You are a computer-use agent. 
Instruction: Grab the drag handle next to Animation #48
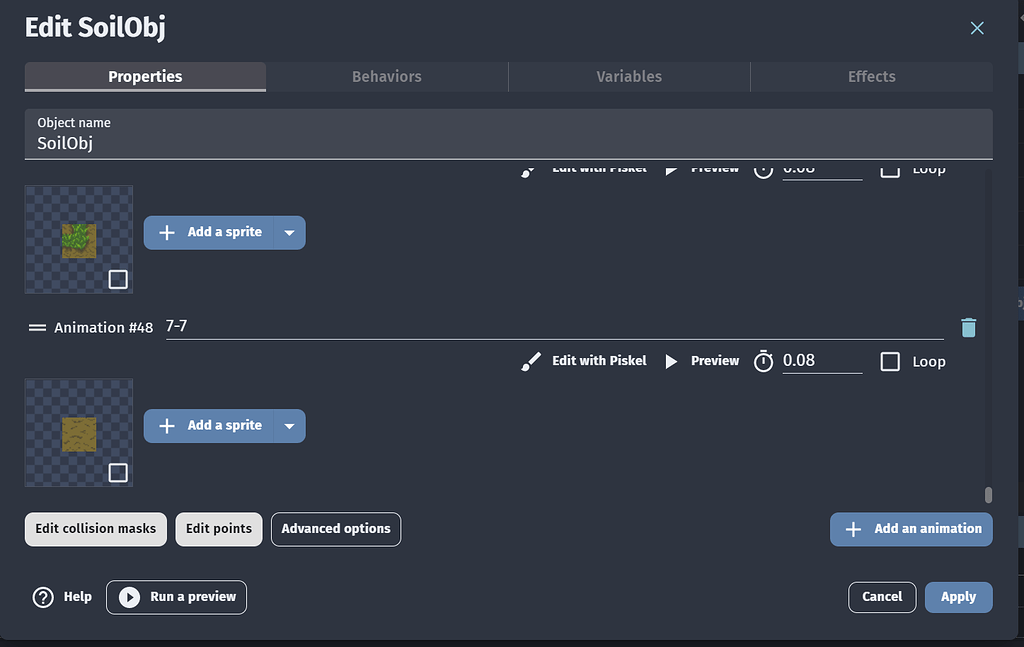point(37,327)
